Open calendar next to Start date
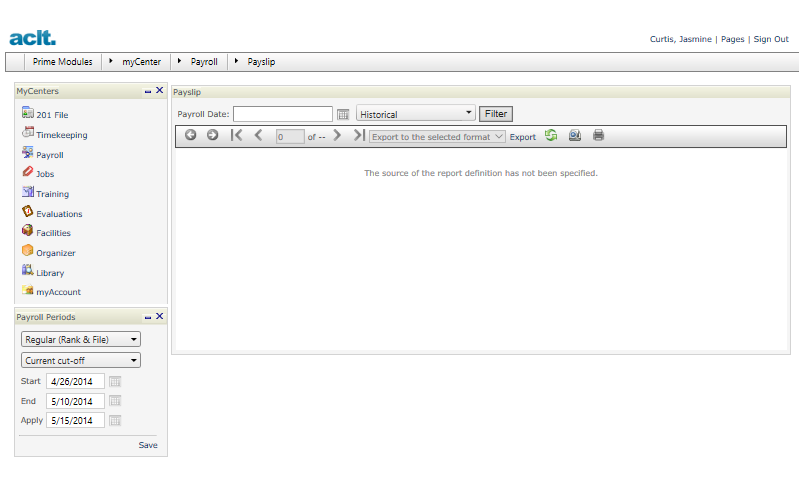Screen dimensions: 800x500 [x=115, y=382]
